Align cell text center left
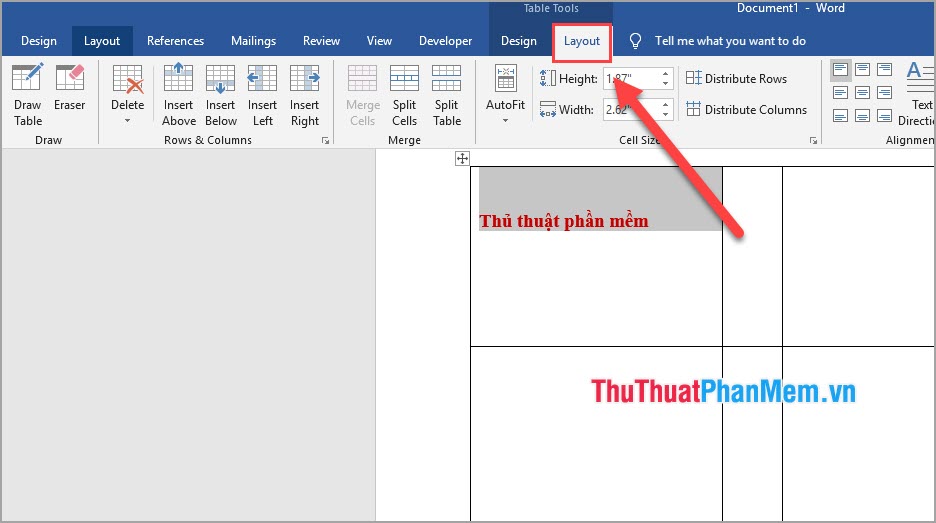Image resolution: width=936 pixels, height=523 pixels. pyautogui.click(x=840, y=93)
